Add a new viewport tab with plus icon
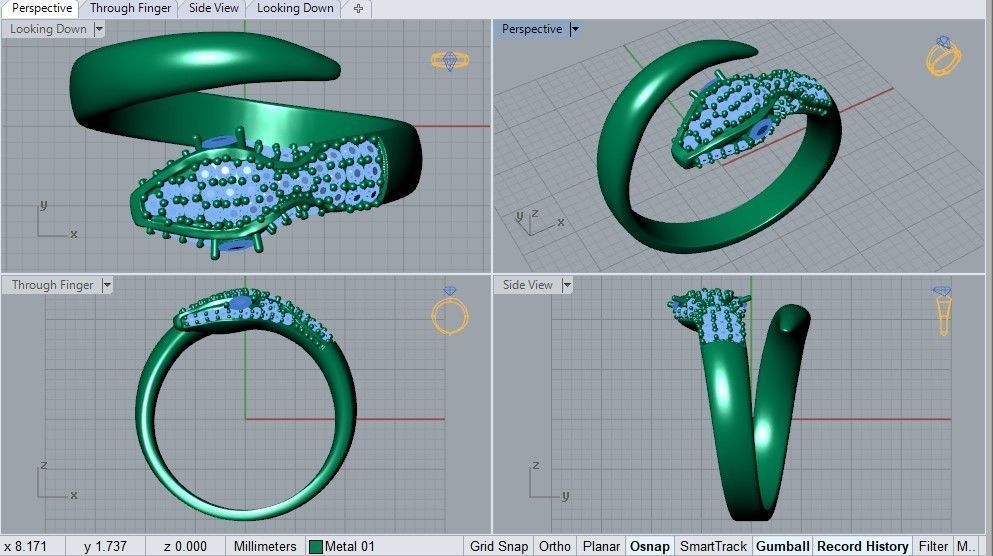This screenshot has height=556, width=993. pos(358,9)
